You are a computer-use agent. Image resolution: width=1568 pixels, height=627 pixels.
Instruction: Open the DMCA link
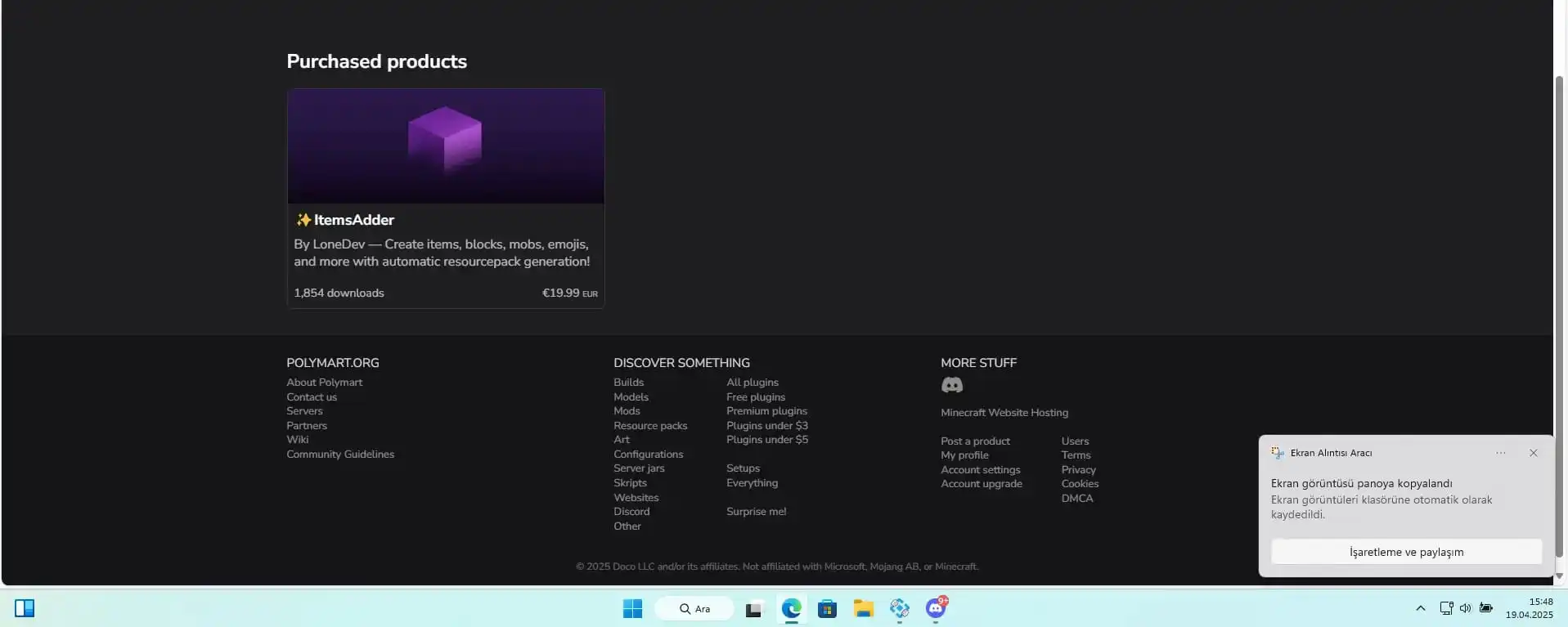pyautogui.click(x=1077, y=499)
